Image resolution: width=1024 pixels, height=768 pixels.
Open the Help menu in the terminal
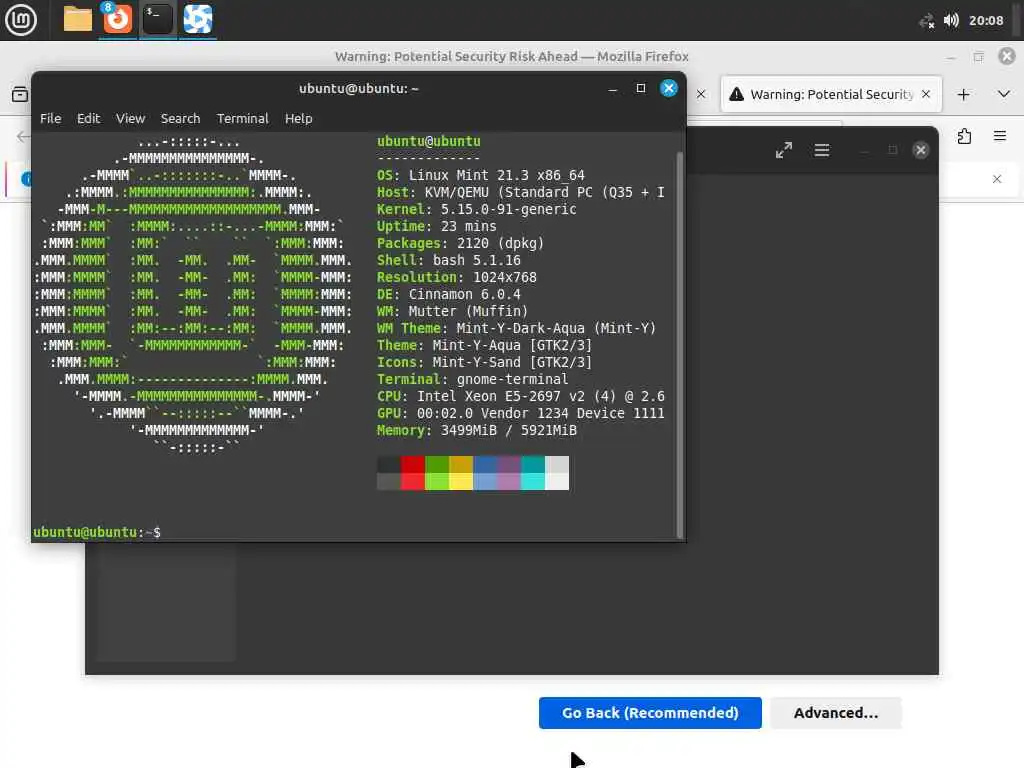(x=298, y=118)
